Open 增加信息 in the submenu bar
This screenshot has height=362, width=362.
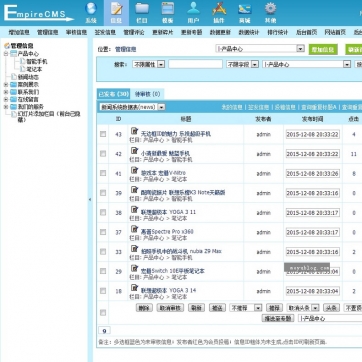(19, 32)
